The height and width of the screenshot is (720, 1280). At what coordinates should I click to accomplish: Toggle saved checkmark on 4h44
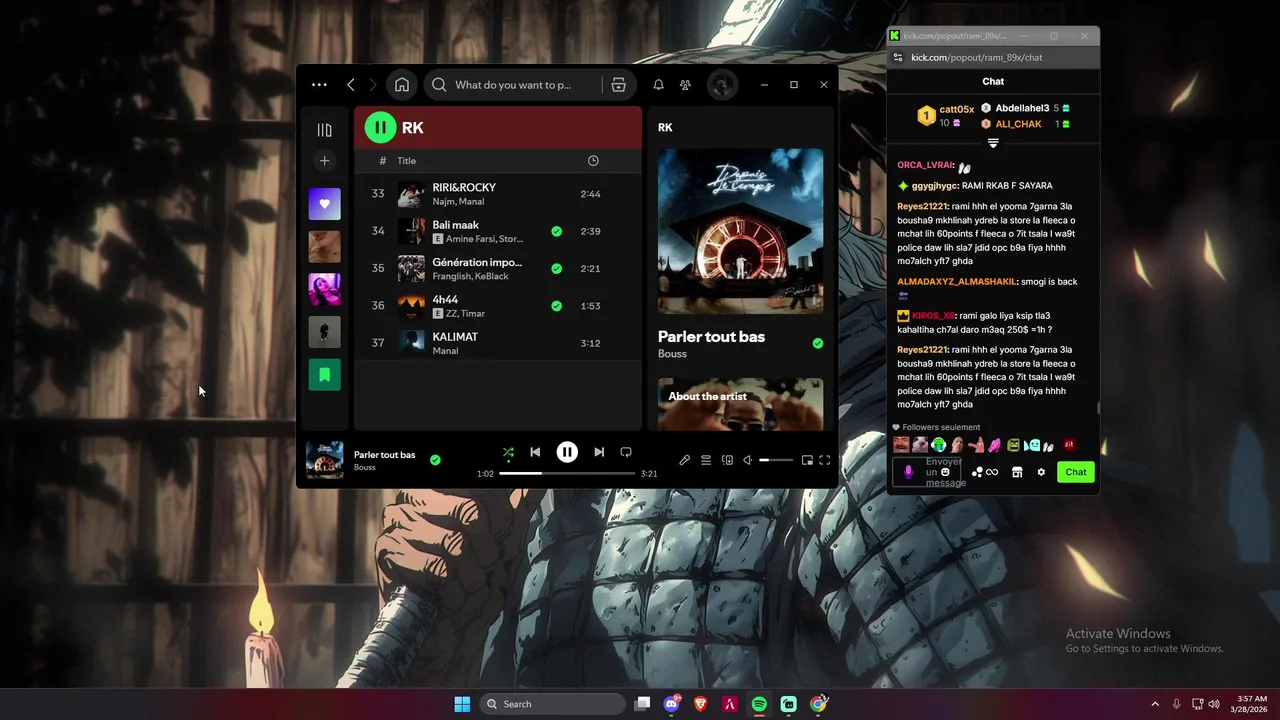coord(556,306)
